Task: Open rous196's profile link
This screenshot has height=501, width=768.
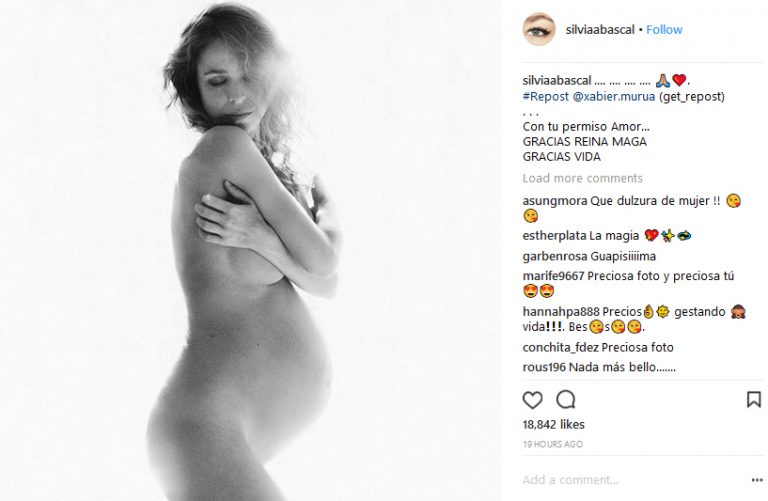Action: (x=544, y=367)
